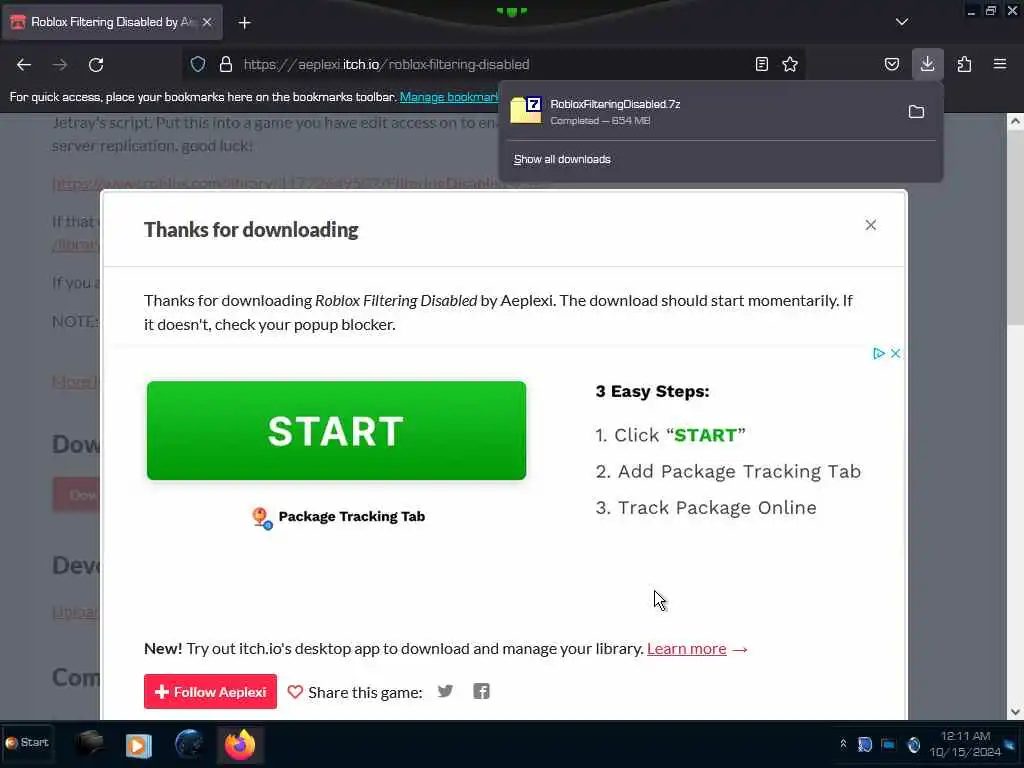Toggle the Downloads toolbar button

[927, 64]
